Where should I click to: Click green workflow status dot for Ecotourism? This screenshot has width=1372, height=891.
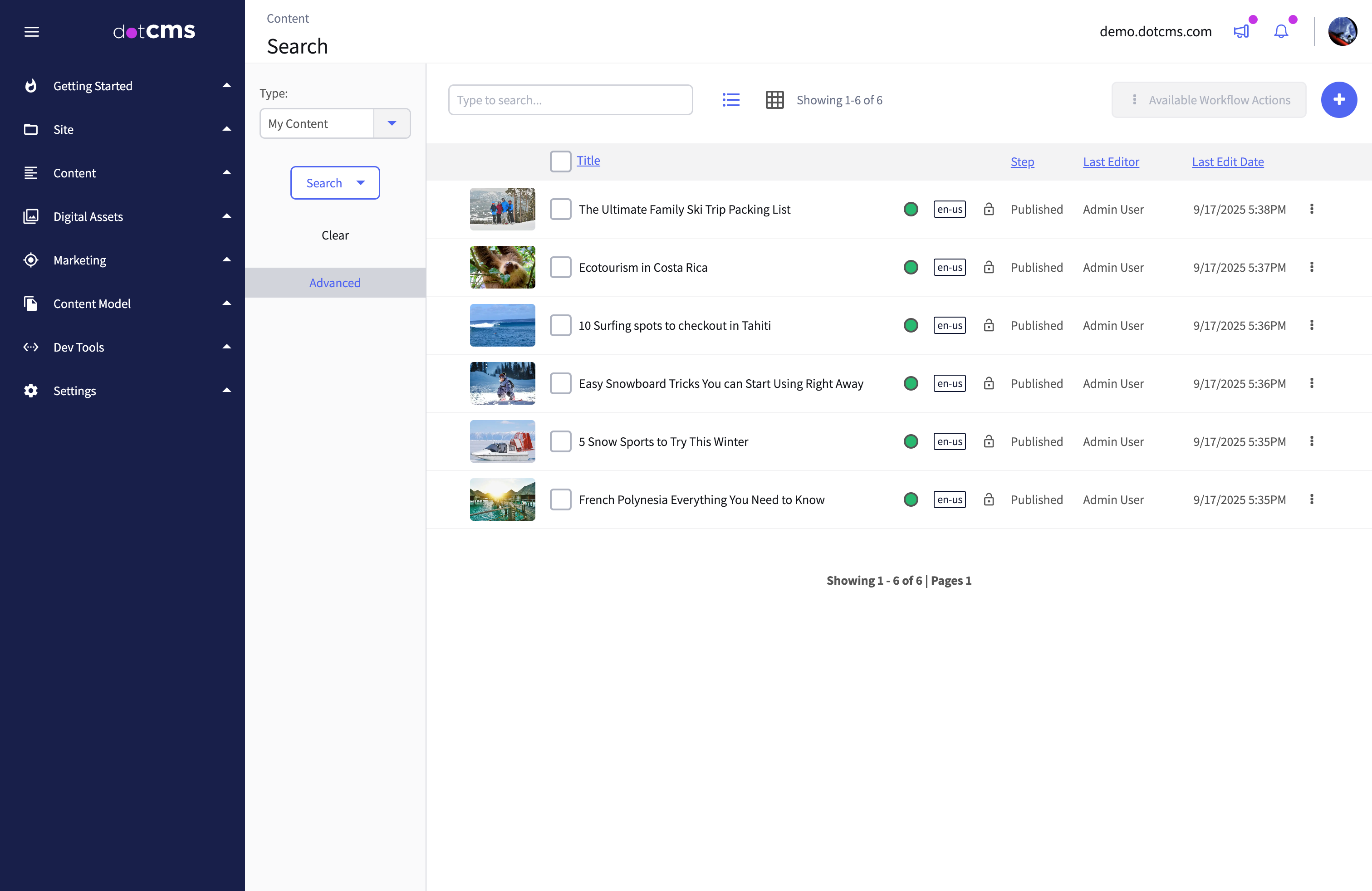pyautogui.click(x=911, y=267)
